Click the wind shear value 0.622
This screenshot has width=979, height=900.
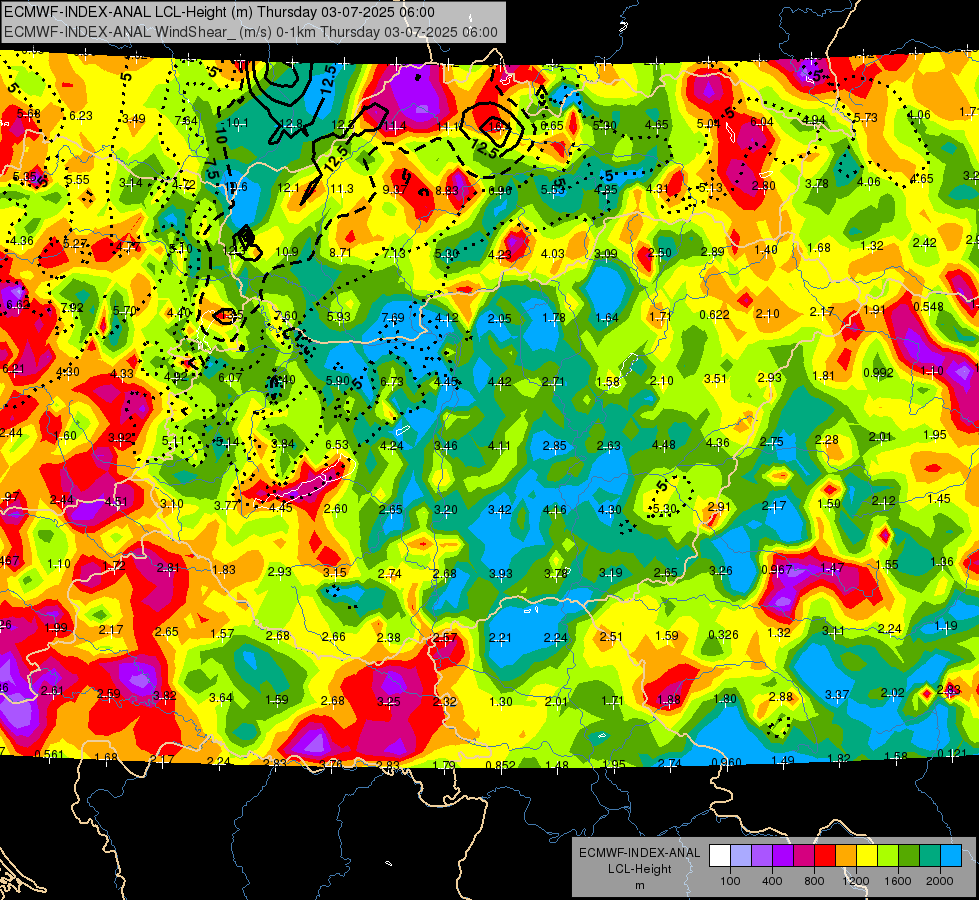[x=714, y=314]
